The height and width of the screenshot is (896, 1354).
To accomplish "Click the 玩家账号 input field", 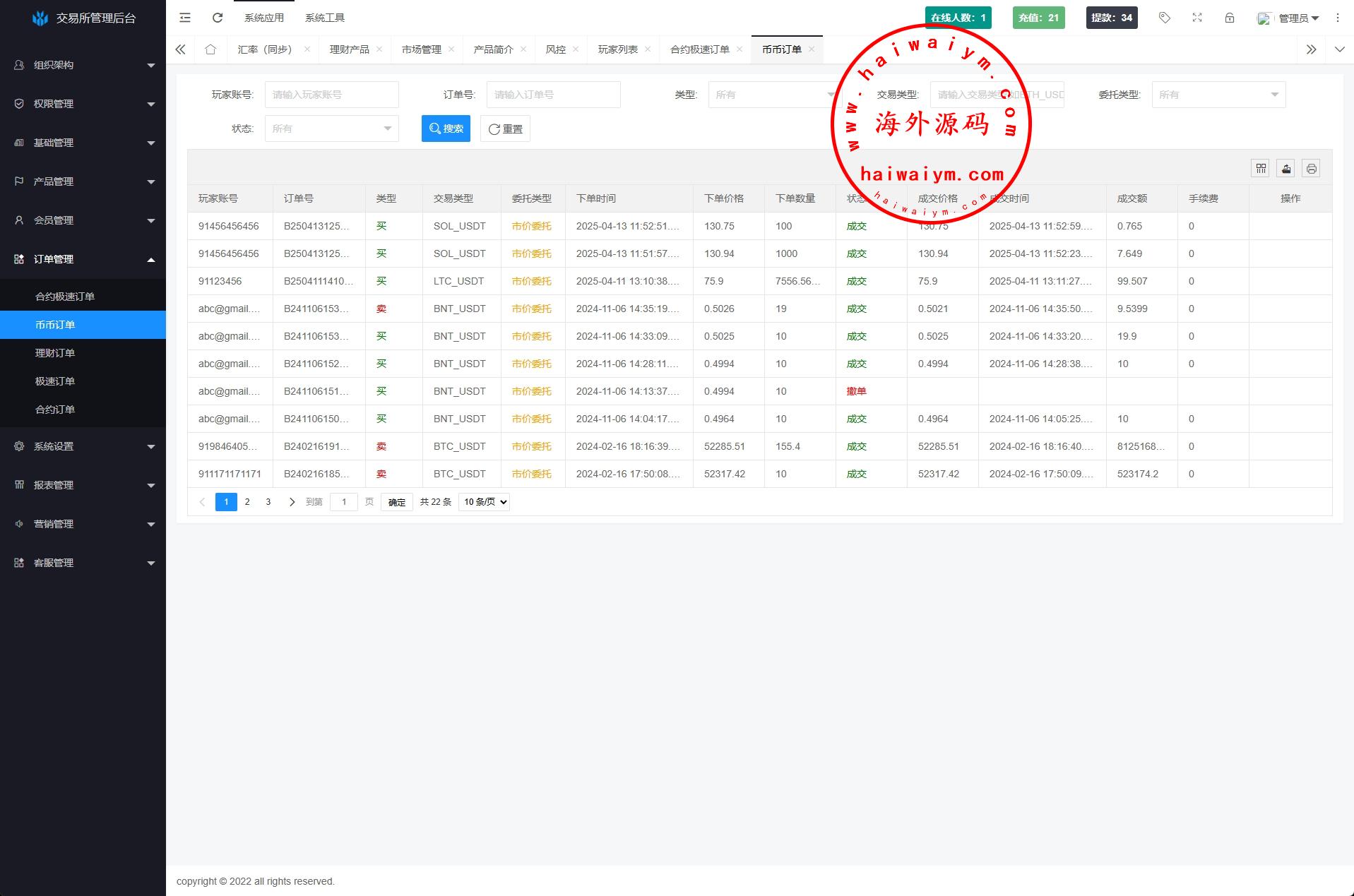I will pos(331,95).
